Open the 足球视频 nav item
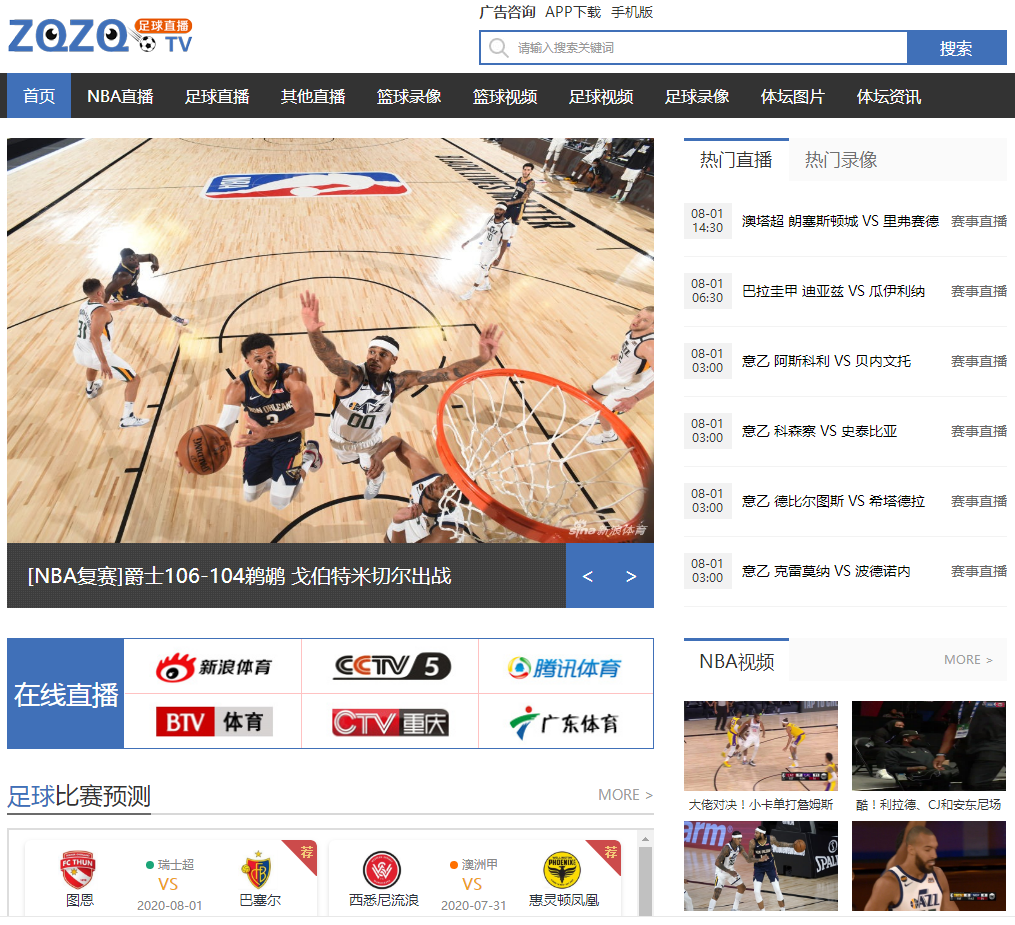This screenshot has width=1015, height=925. click(x=601, y=96)
